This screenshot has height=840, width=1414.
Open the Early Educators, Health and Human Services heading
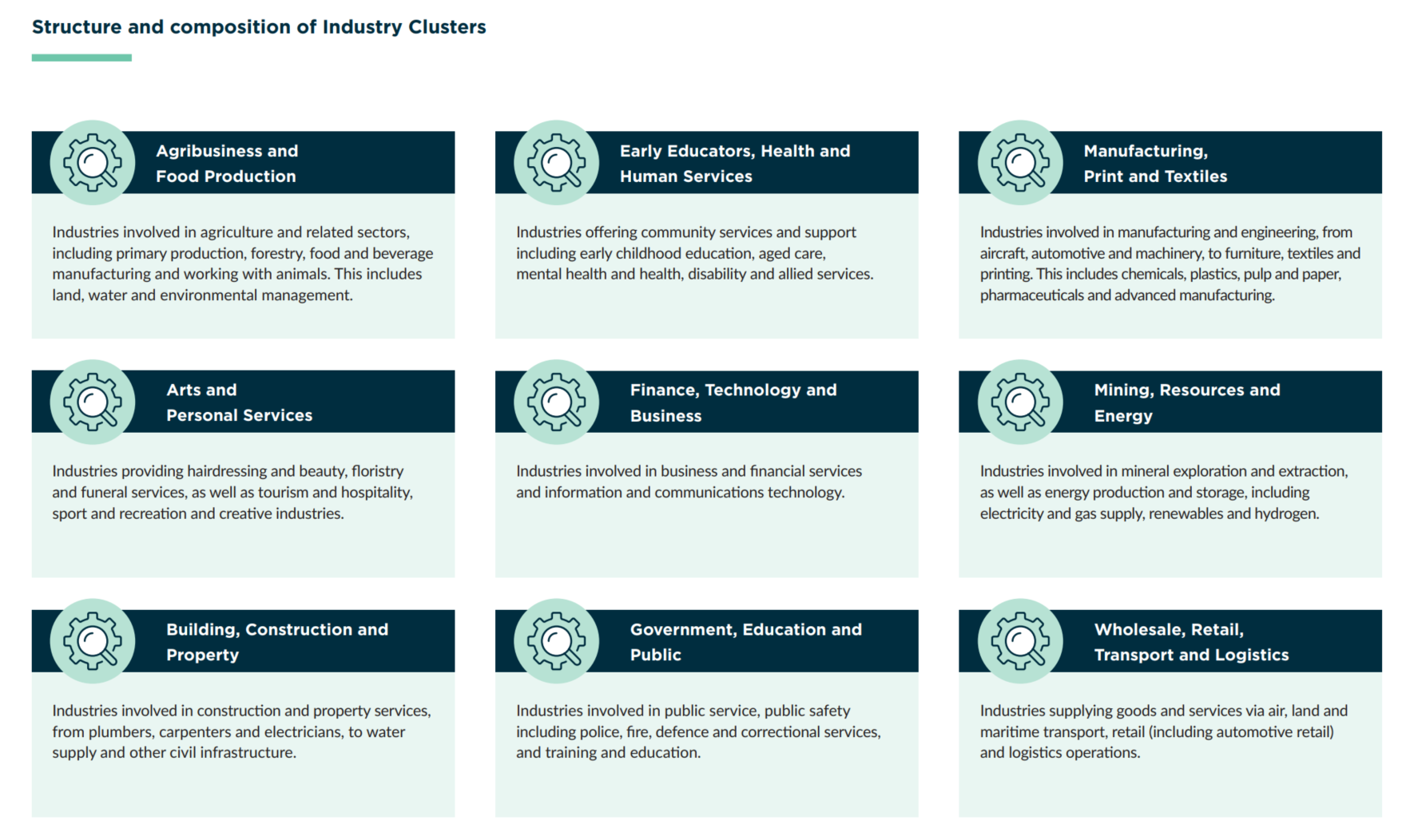[x=734, y=164]
